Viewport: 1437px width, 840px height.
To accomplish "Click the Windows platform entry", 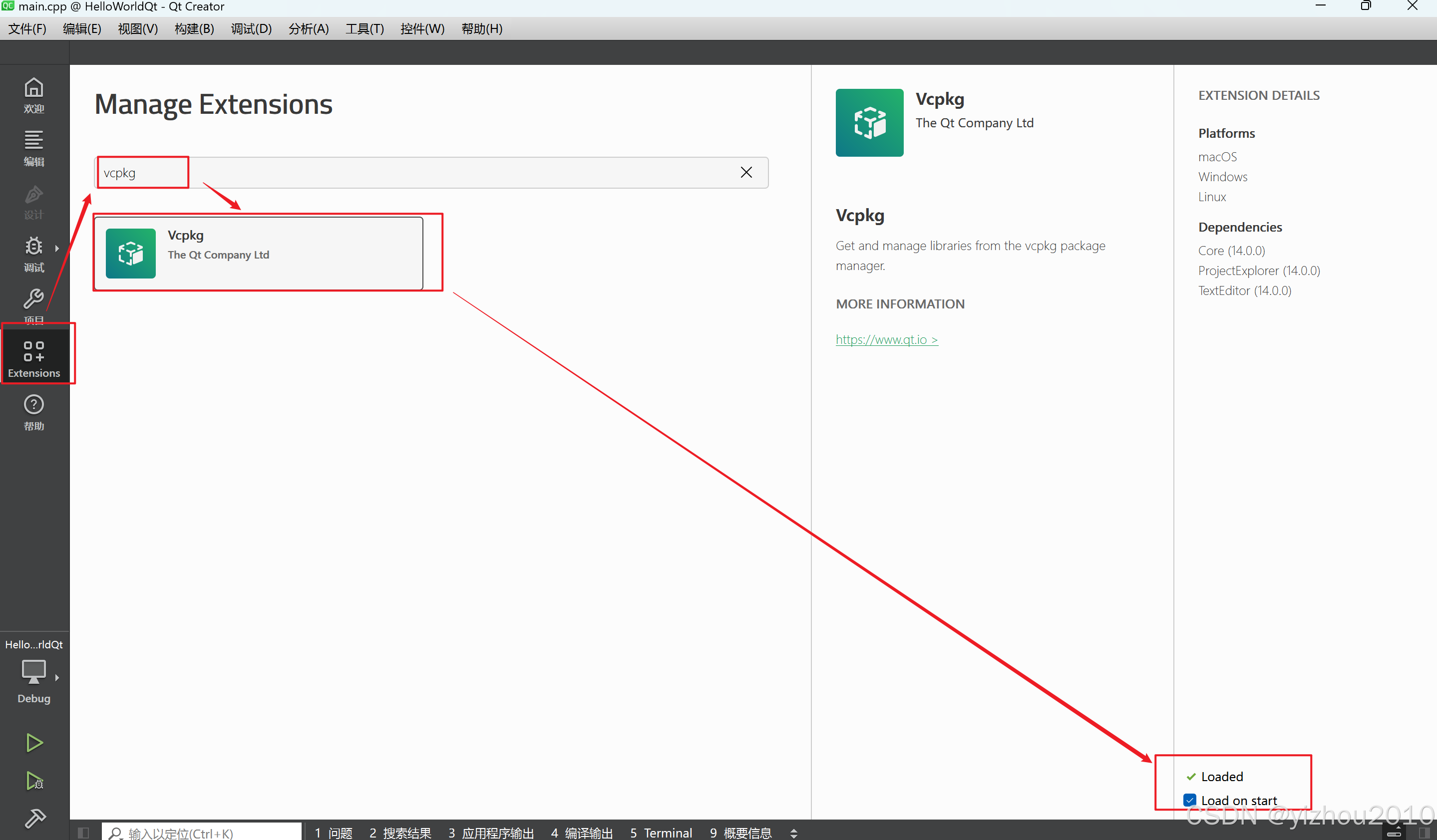I will tap(1222, 177).
